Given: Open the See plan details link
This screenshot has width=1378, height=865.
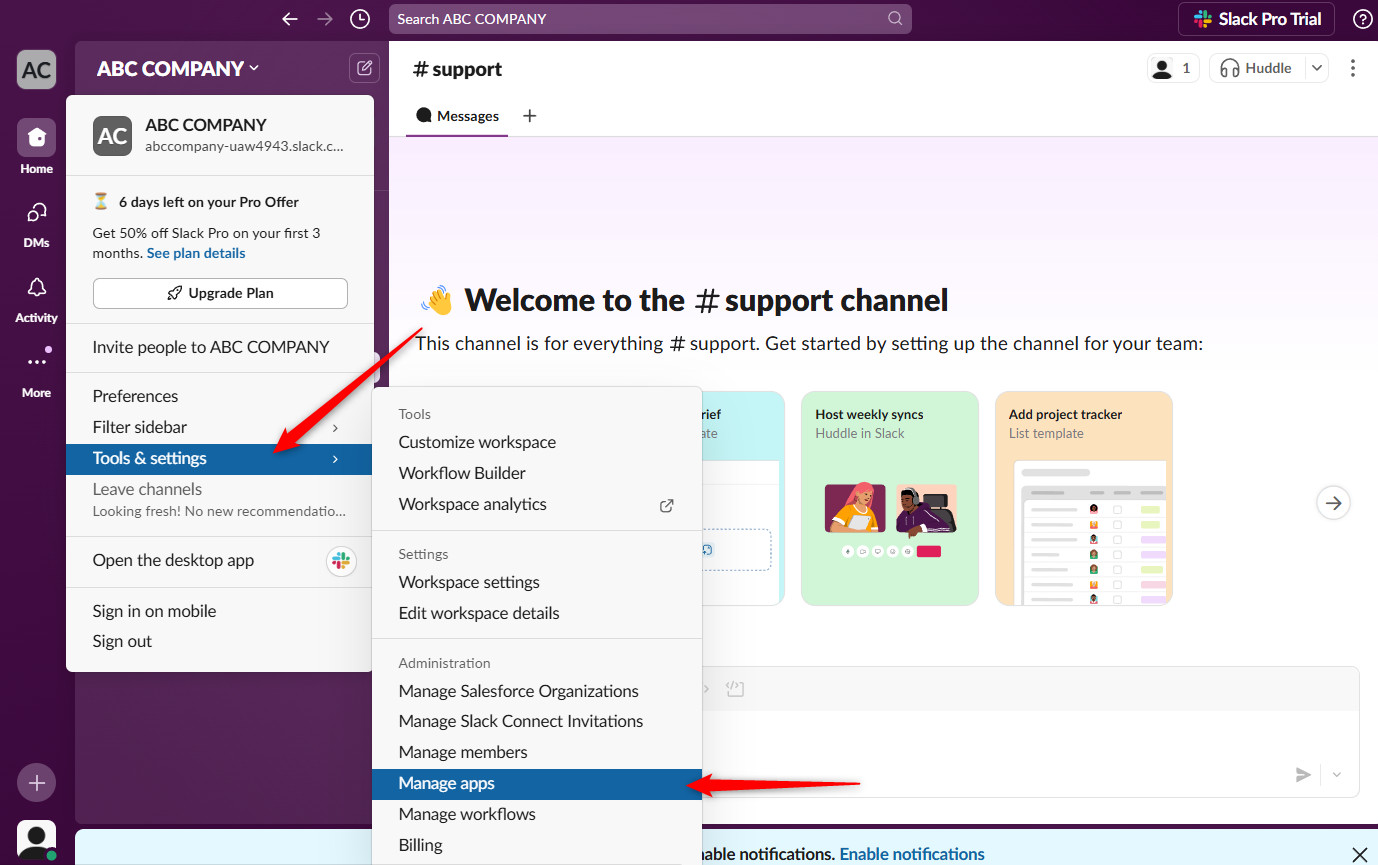Looking at the screenshot, I should [x=196, y=253].
